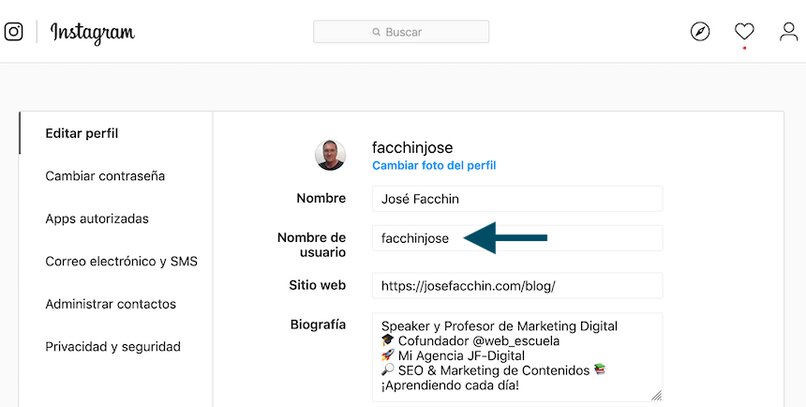Viewport: 806px width, 407px height.
Task: Click the Nombre de usuario label
Action: click(312, 245)
